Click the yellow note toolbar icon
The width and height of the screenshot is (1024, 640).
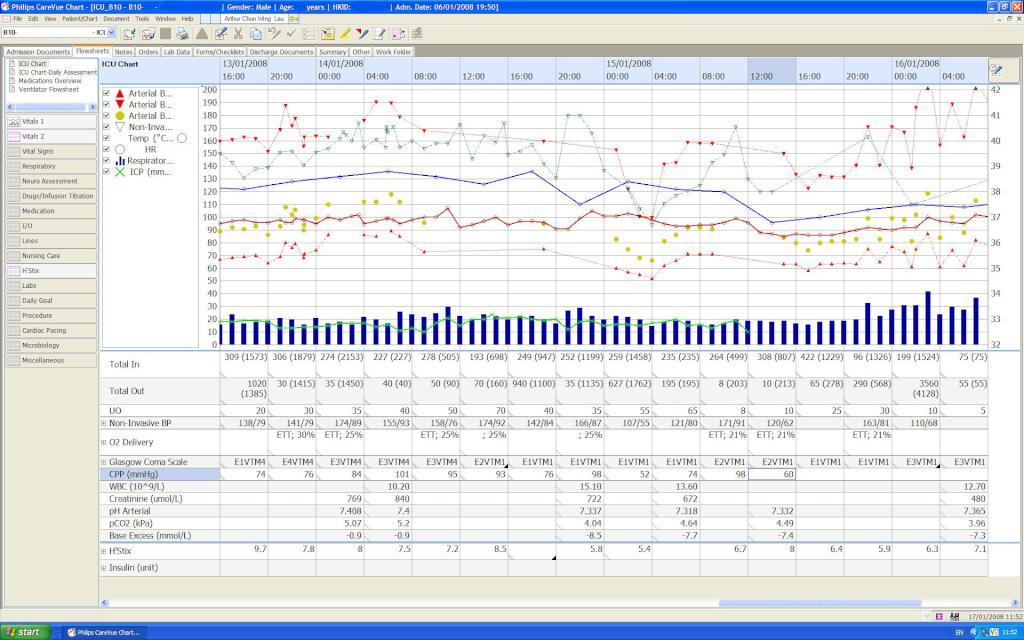pos(327,33)
